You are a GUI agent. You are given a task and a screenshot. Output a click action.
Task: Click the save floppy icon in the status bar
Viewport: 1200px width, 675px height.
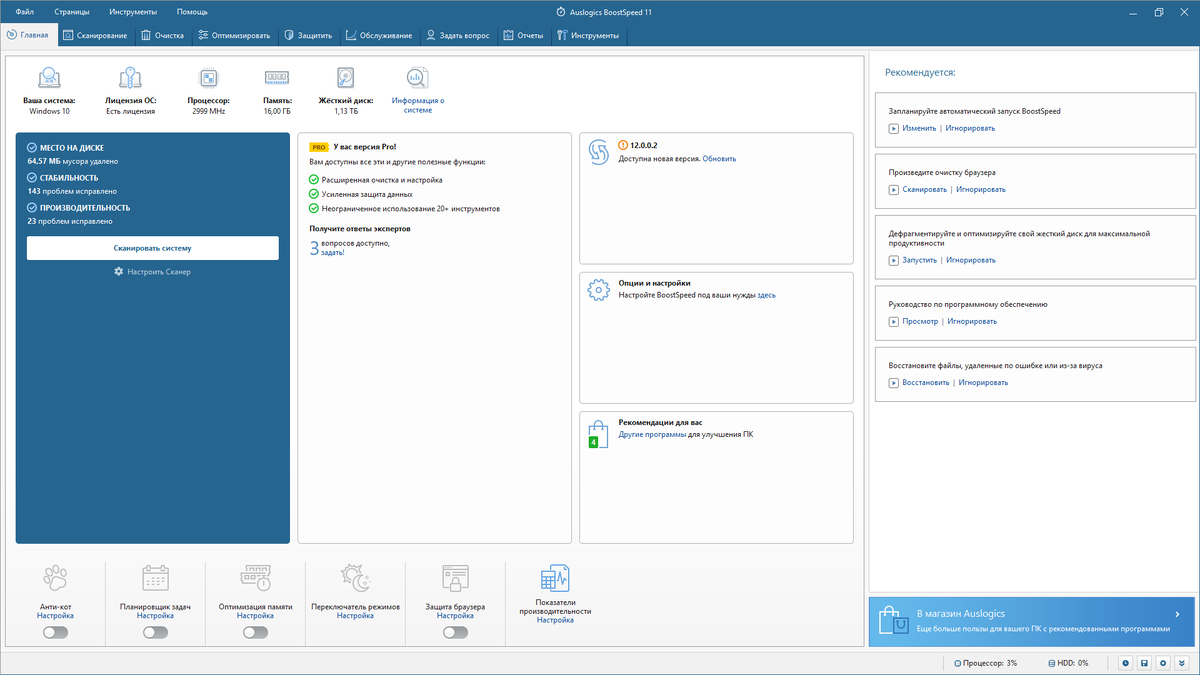pos(1144,663)
